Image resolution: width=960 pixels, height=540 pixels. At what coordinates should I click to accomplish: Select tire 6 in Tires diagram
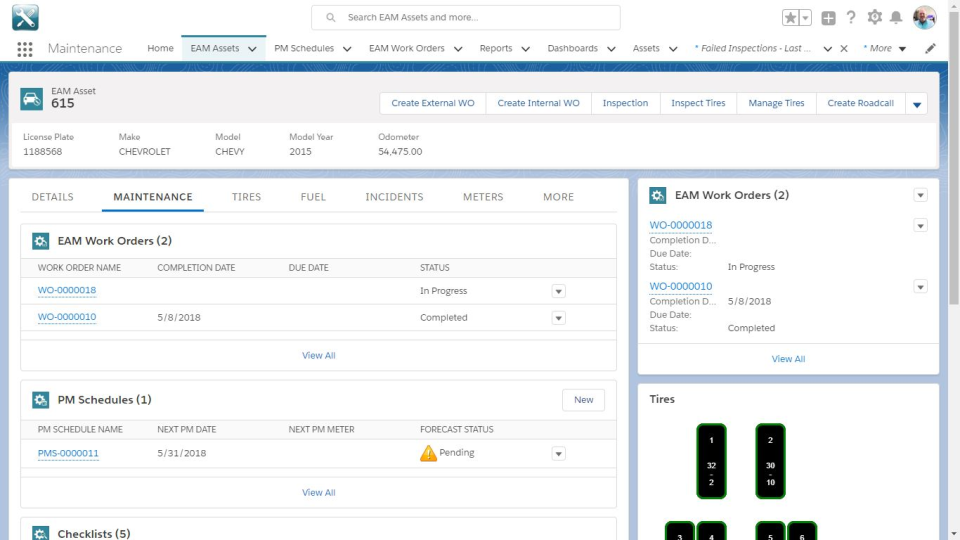(x=802, y=531)
